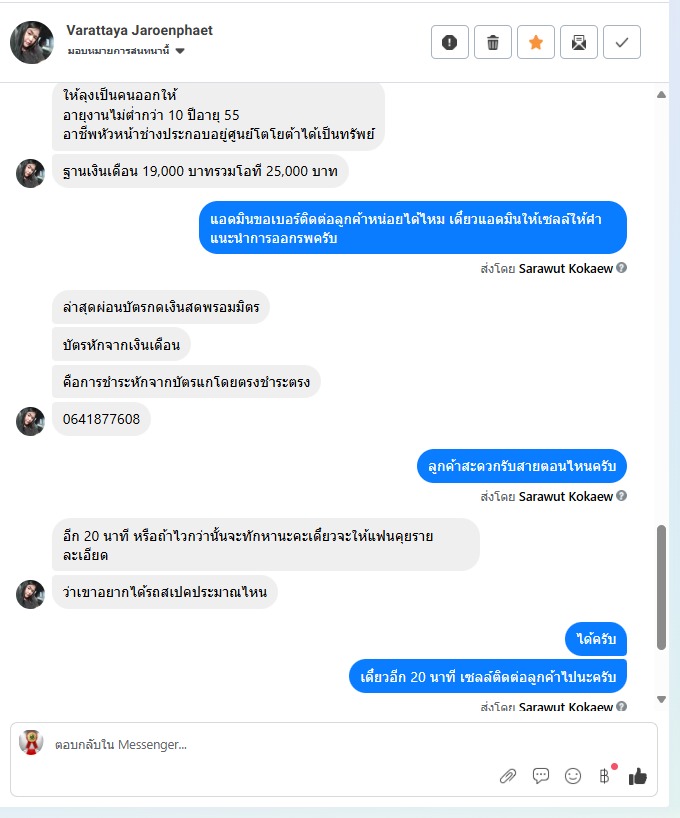Open help icon beside first Sarawut Kokaew label

tap(621, 268)
